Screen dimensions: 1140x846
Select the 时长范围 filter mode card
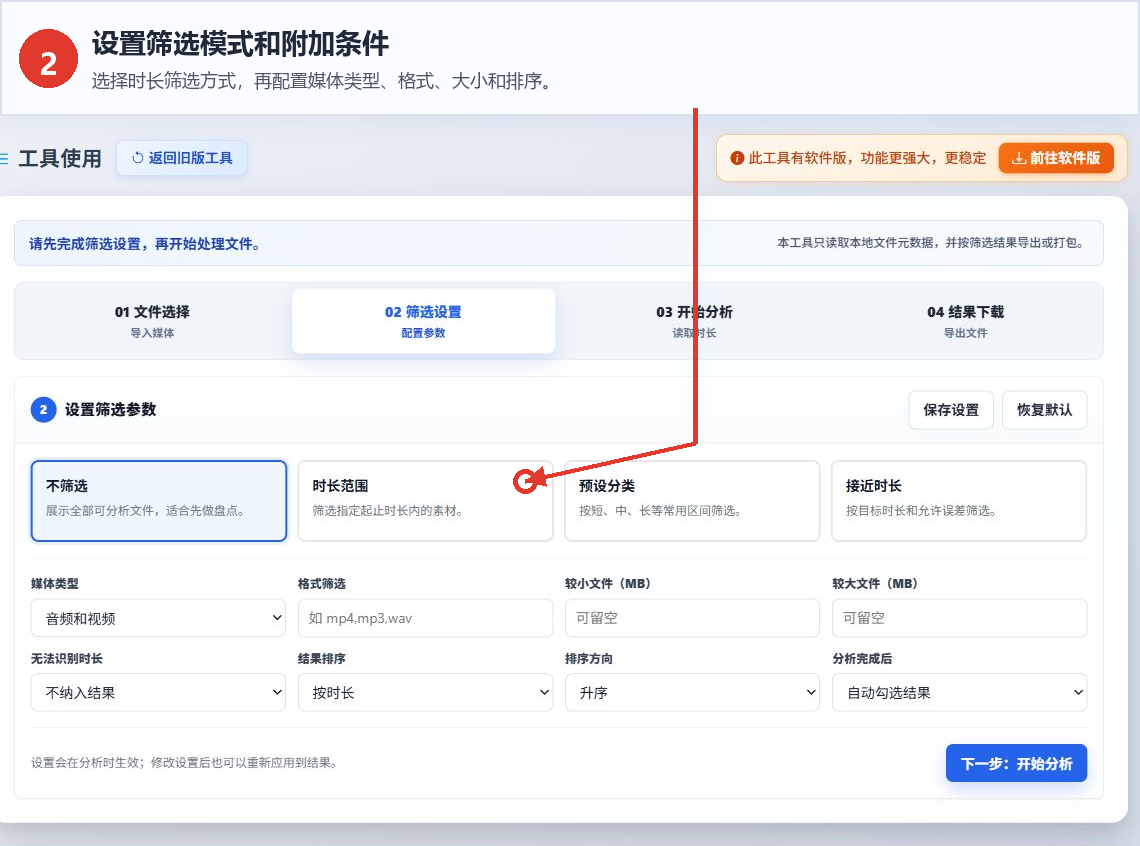click(x=425, y=501)
